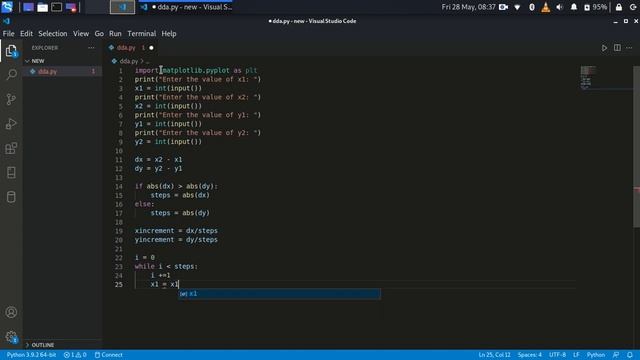
Task: Click Ln 25, Col 12 cursor position
Action: [494, 355]
